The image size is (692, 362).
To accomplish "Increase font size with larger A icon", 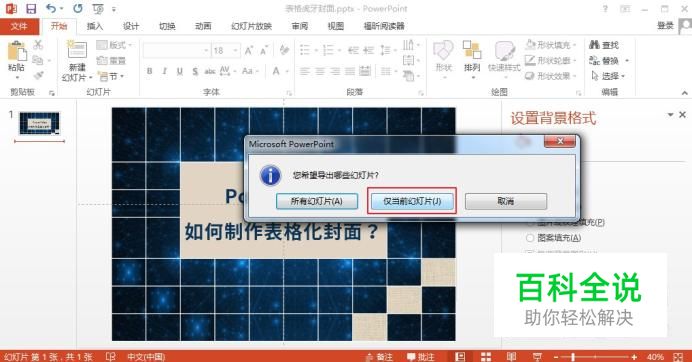I will point(249,51).
